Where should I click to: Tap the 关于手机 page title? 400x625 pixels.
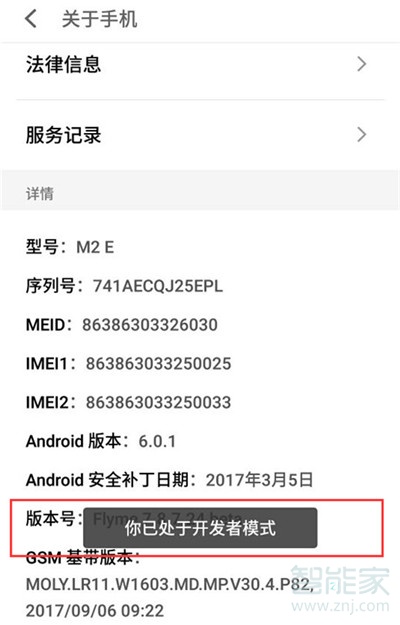[99, 19]
